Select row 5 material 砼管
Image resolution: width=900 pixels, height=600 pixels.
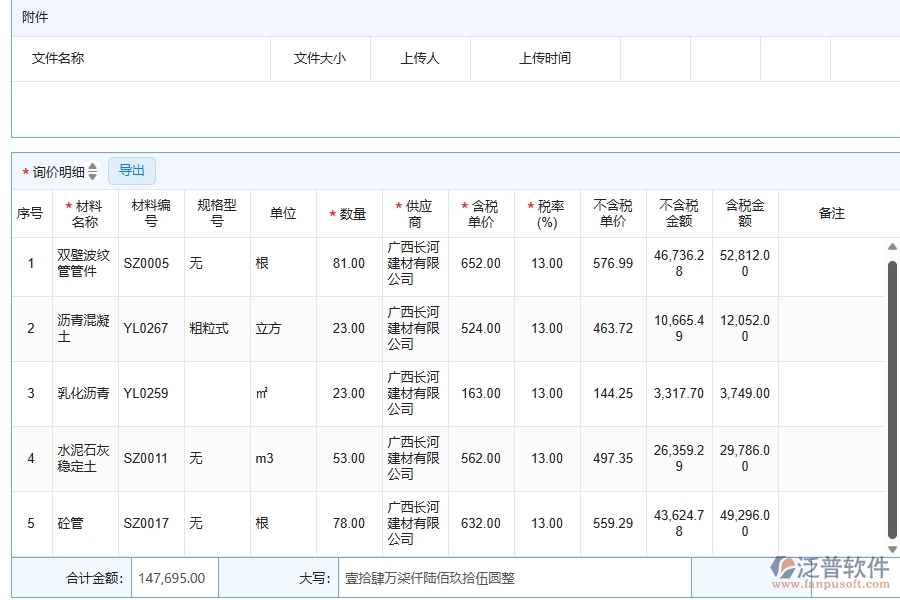(84, 523)
